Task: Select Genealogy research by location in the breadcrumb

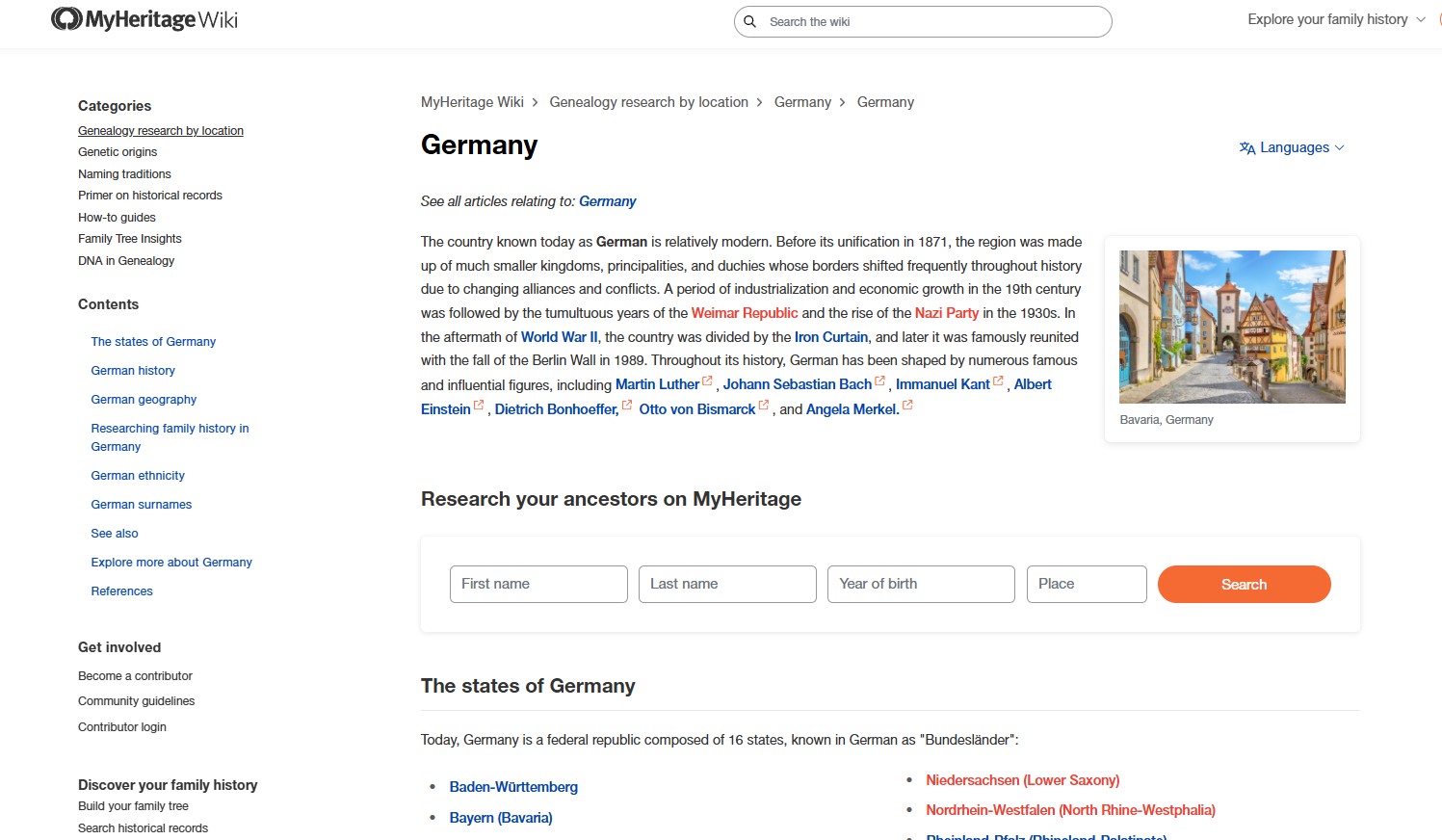Action: click(648, 101)
